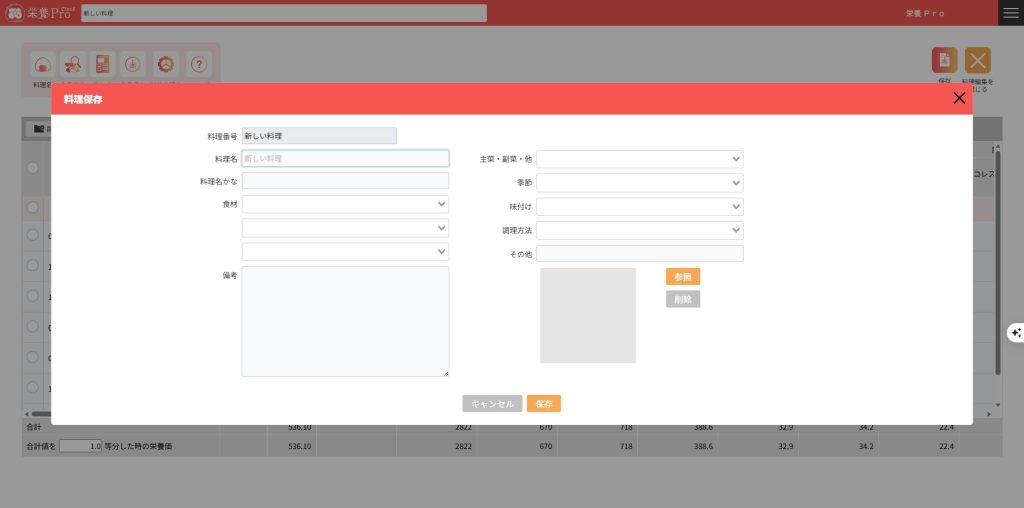
Task: Open the gear wheel settings toolbar icon
Action: (166, 65)
